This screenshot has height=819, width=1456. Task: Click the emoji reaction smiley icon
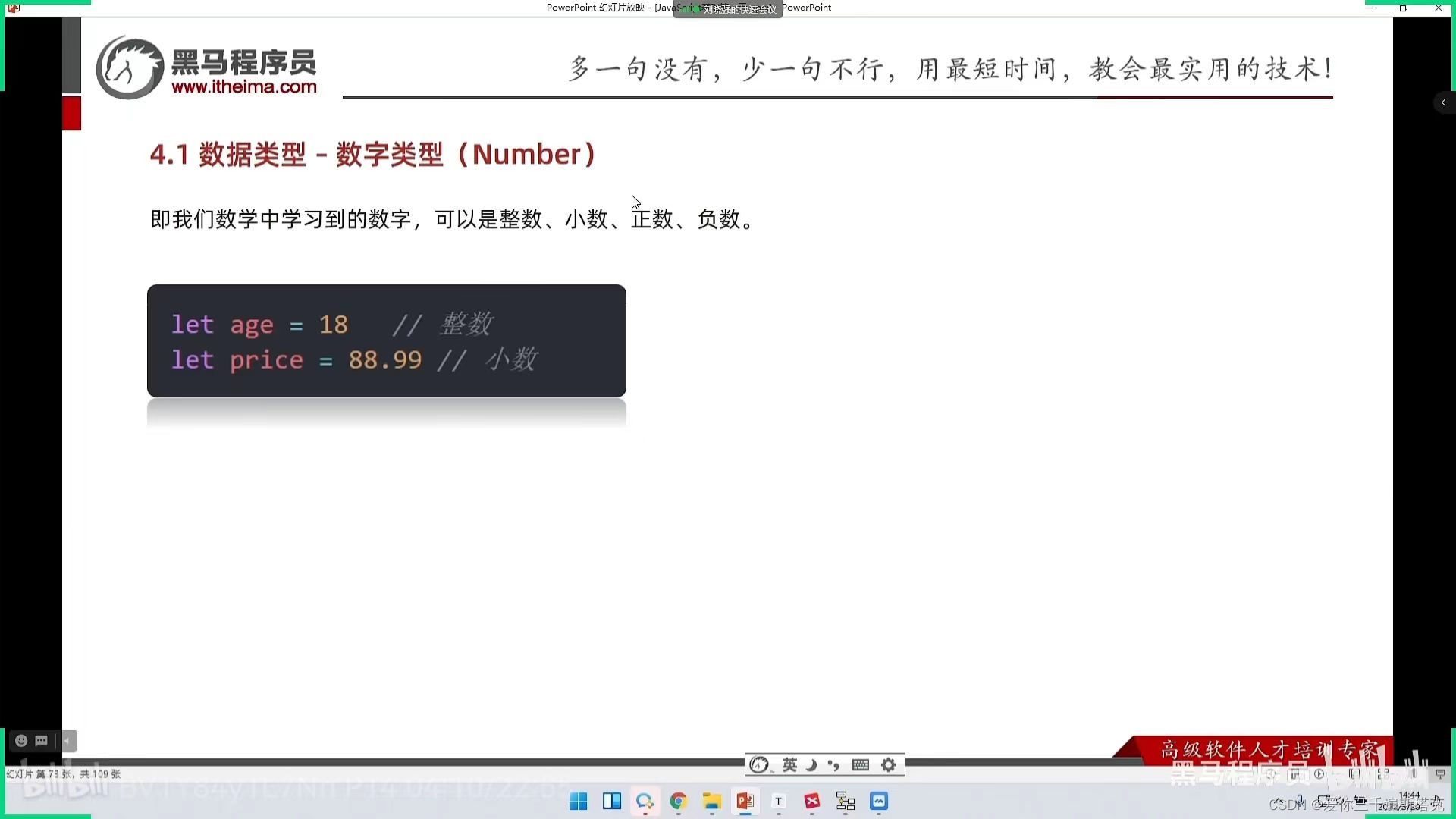coord(21,741)
